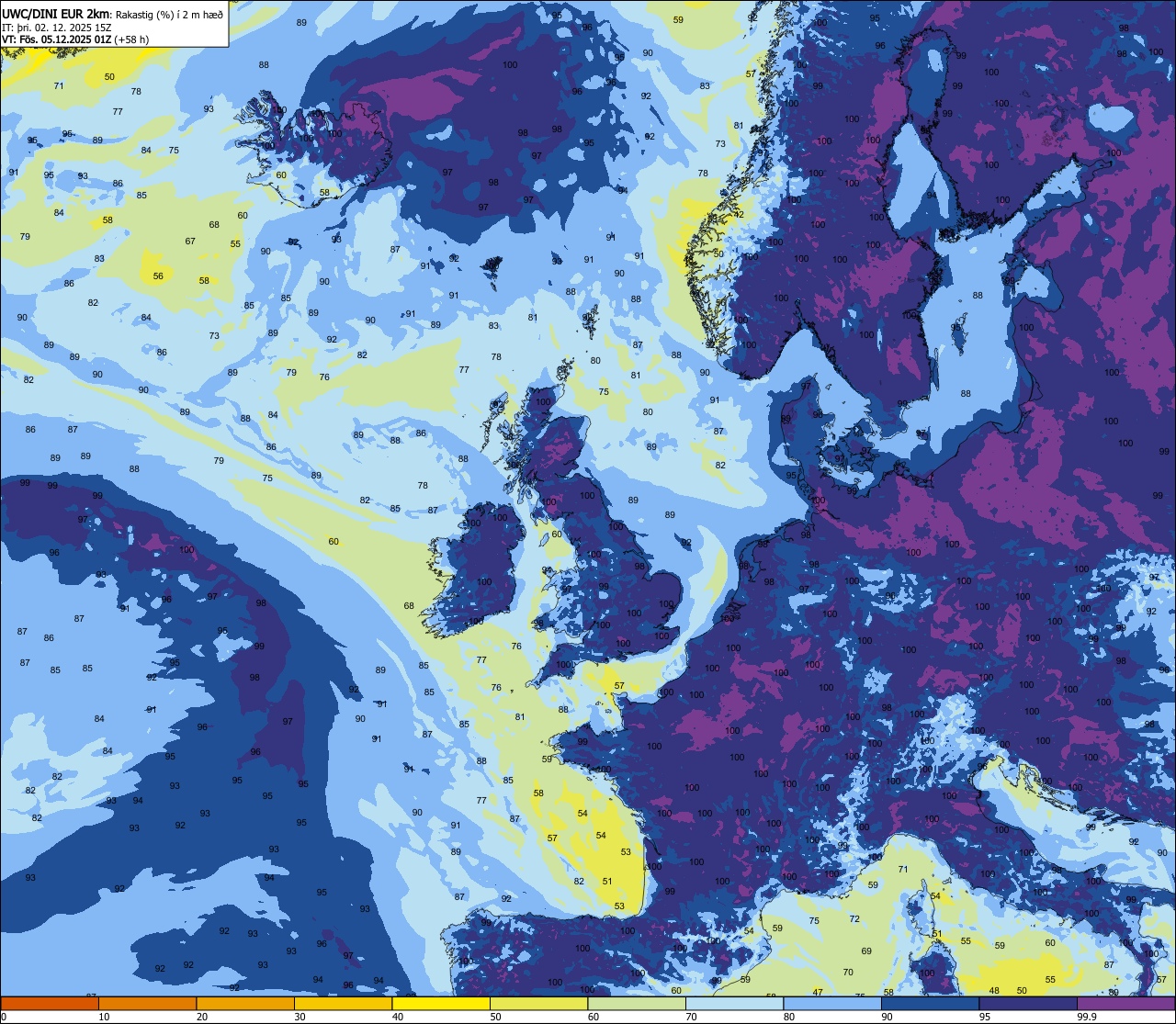Click the 0–10% dark orange legend swatch
This screenshot has width=1176, height=1024.
point(50,1003)
